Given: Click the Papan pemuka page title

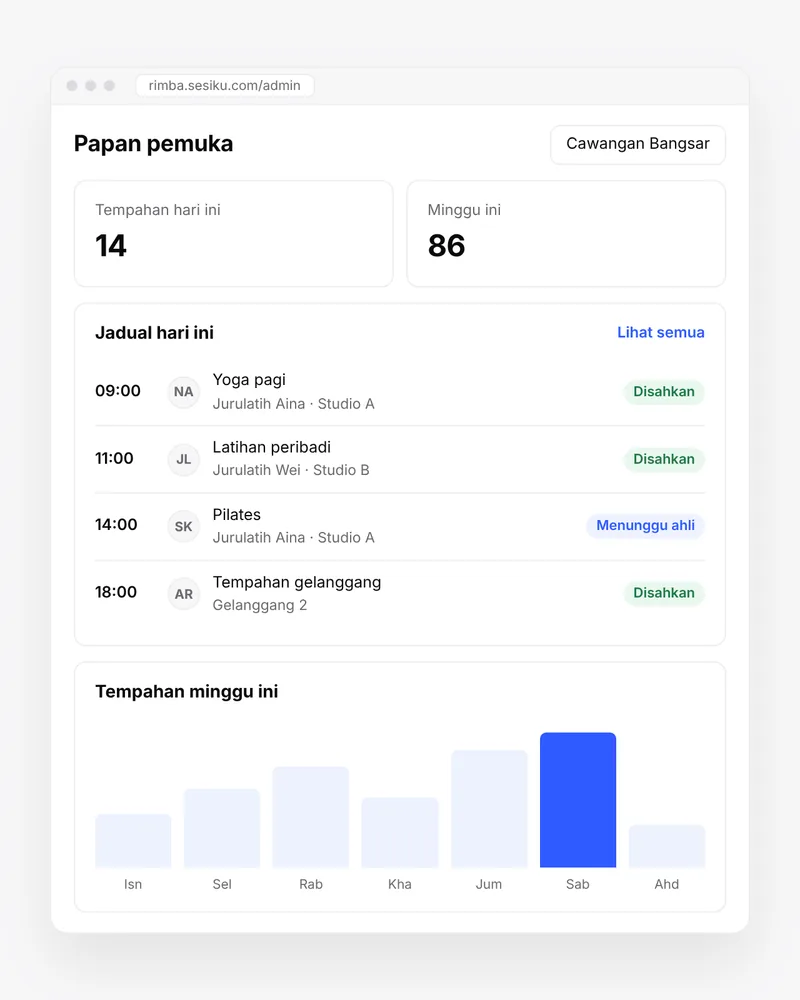Looking at the screenshot, I should (x=153, y=143).
